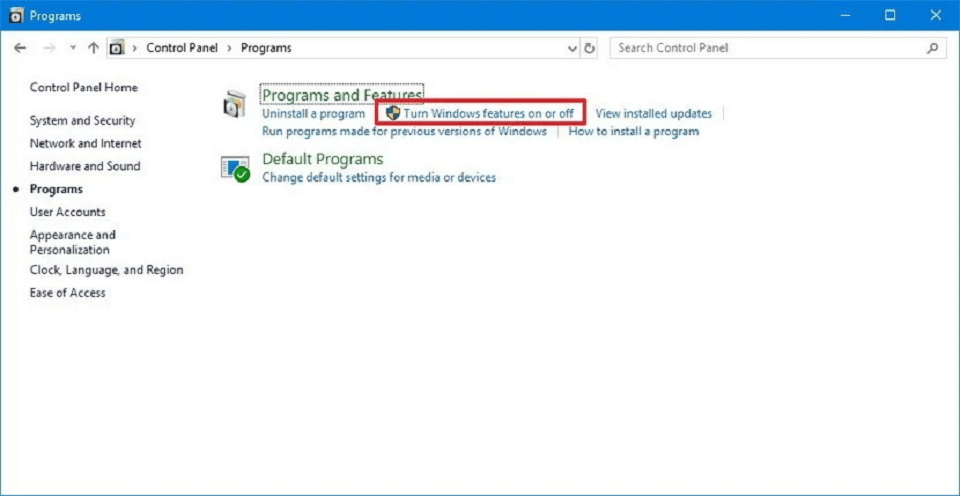This screenshot has width=960, height=496.
Task: Click the Programs and Features icon
Action: coord(234,104)
